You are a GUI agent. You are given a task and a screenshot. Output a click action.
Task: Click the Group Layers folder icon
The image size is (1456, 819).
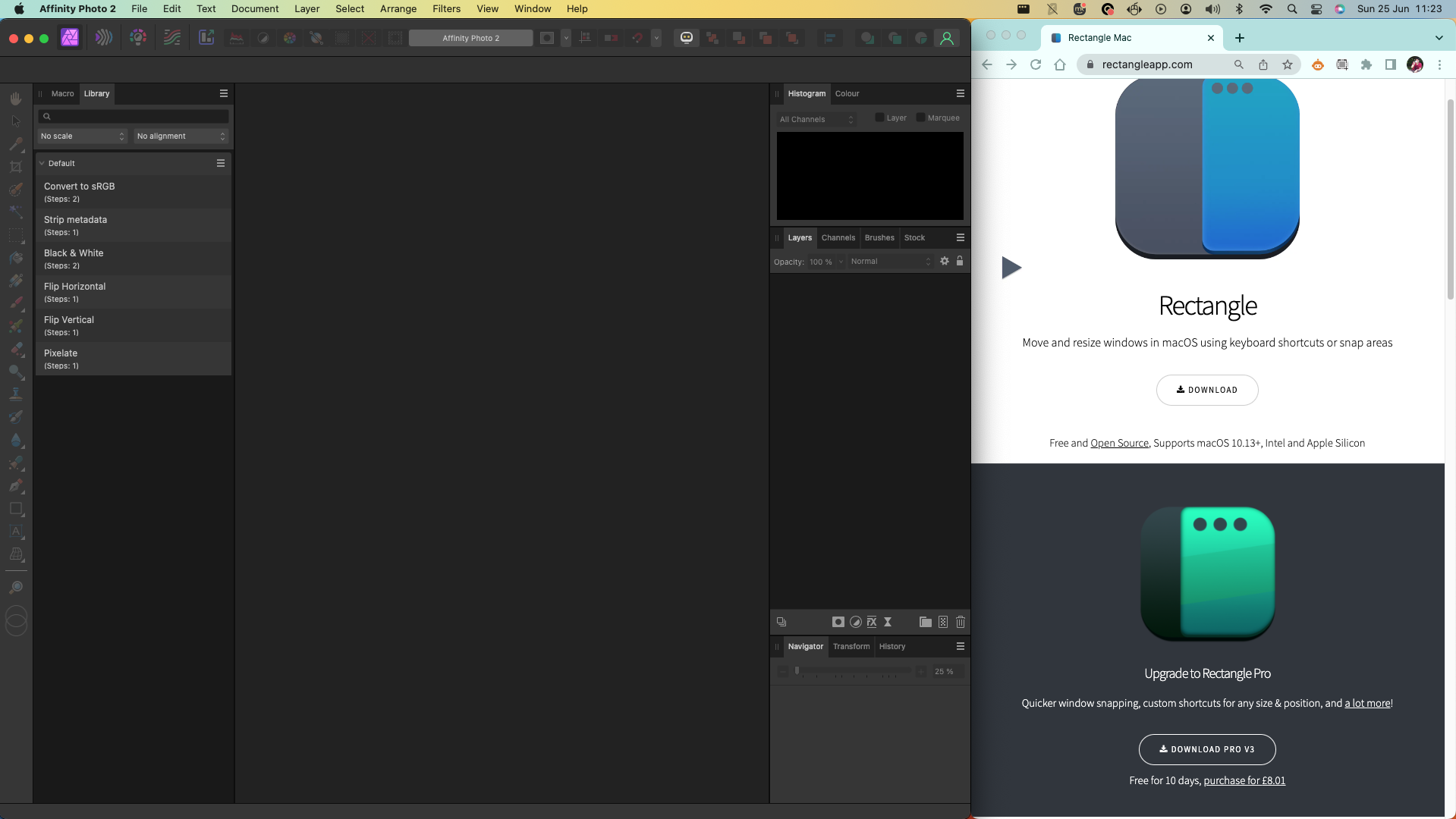click(926, 622)
